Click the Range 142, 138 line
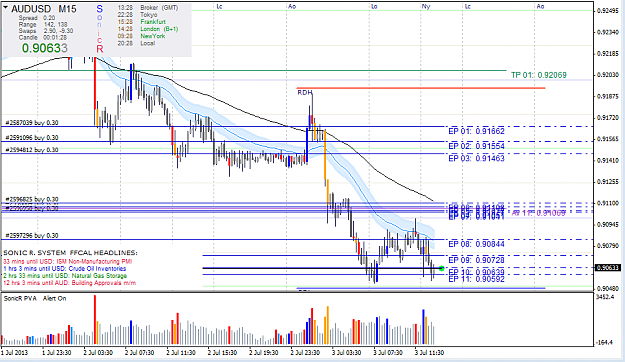Screen dimensions: 625x362 click(43, 24)
